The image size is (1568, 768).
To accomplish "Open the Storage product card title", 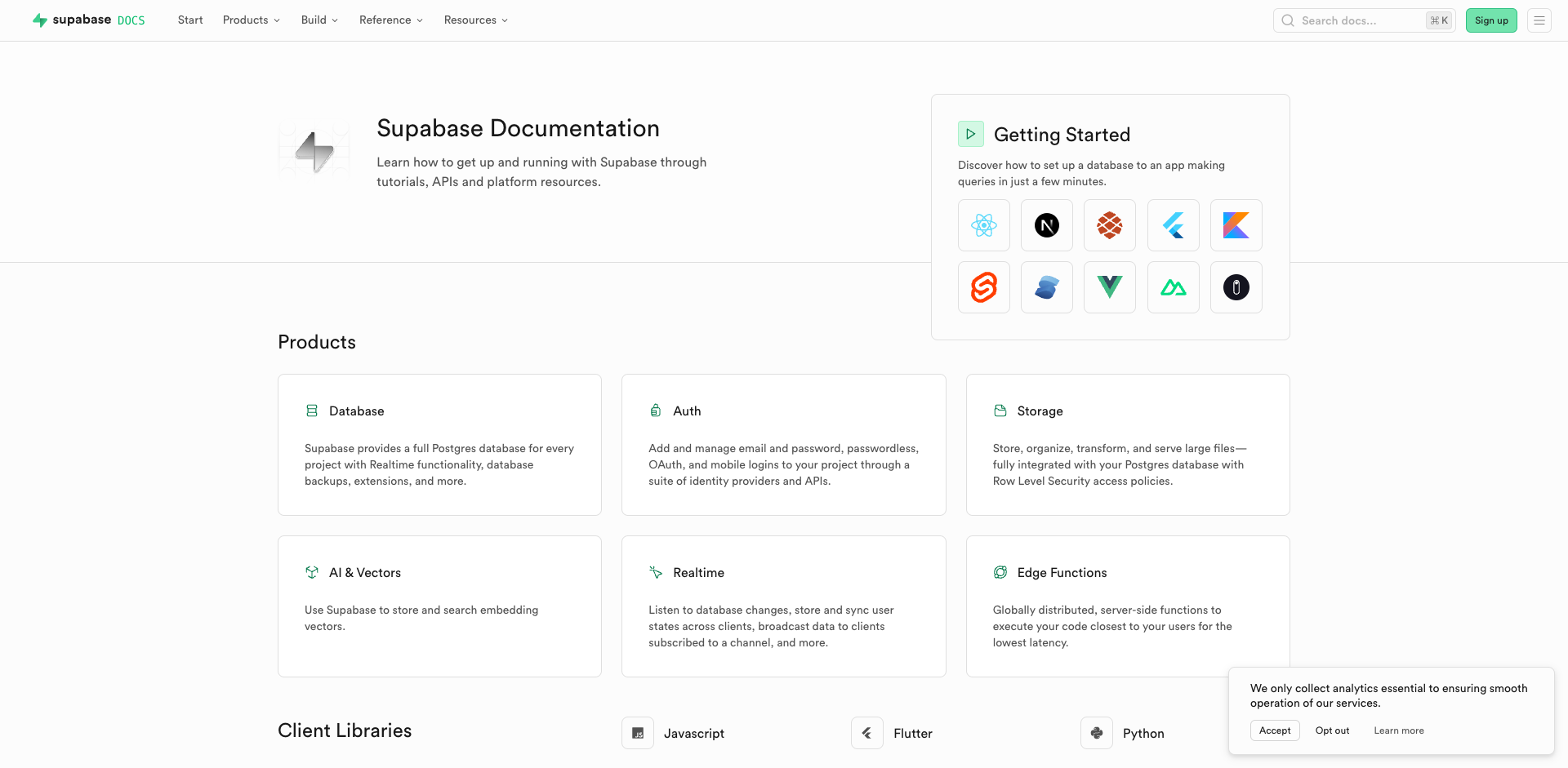I will (x=1040, y=411).
